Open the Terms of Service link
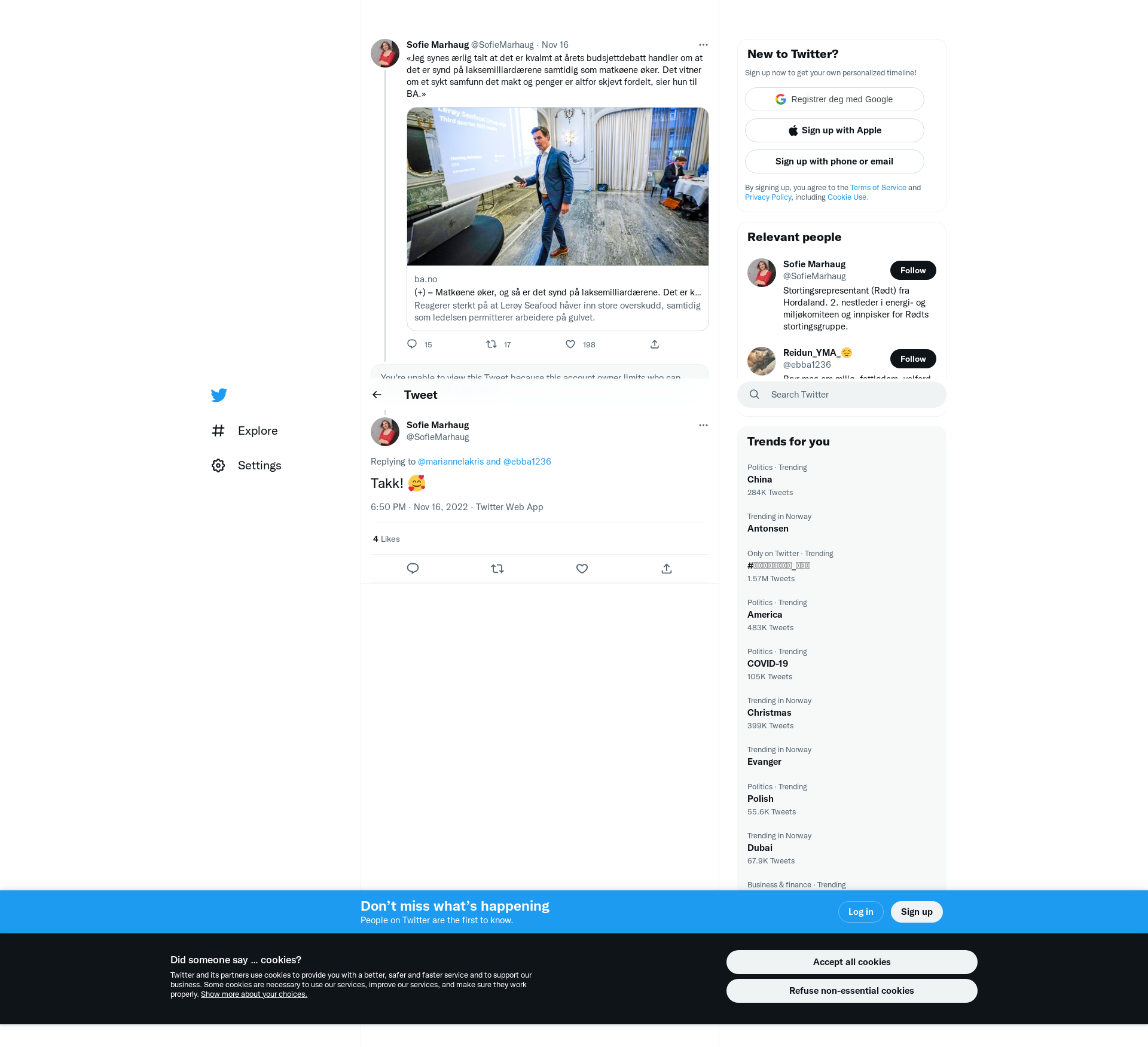This screenshot has height=1047, width=1148. point(878,188)
